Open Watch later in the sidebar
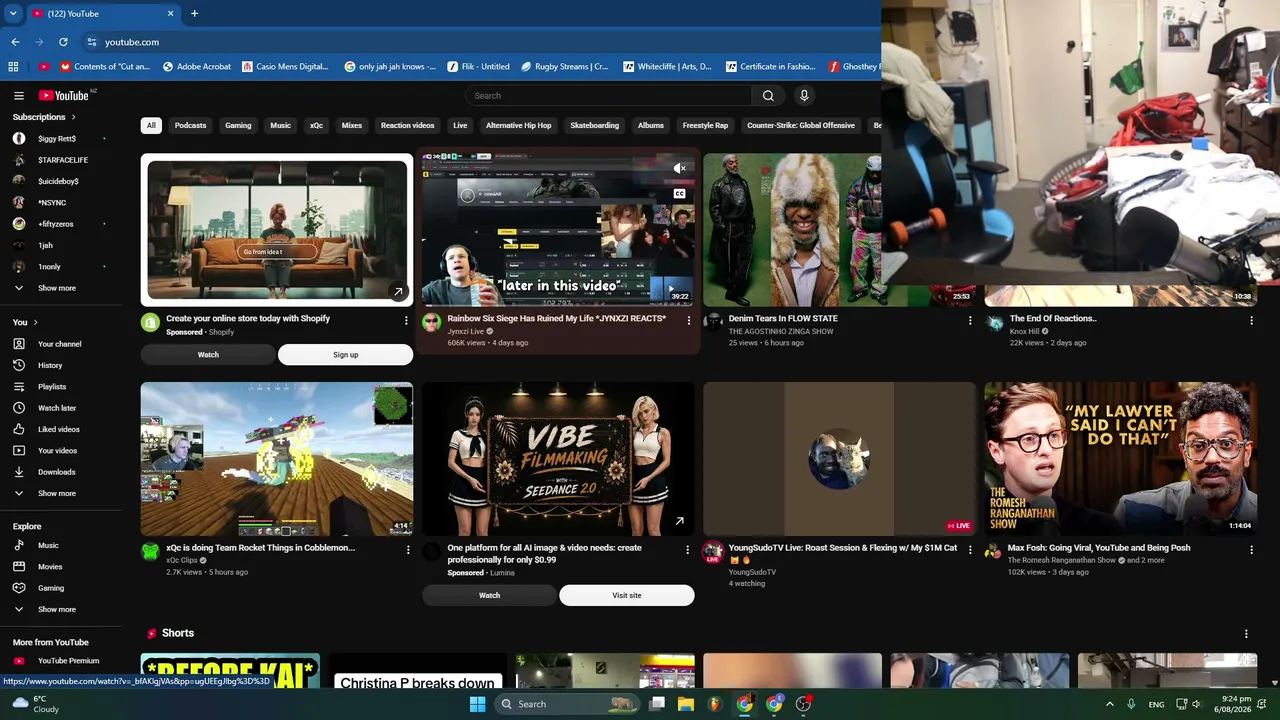 (57, 408)
